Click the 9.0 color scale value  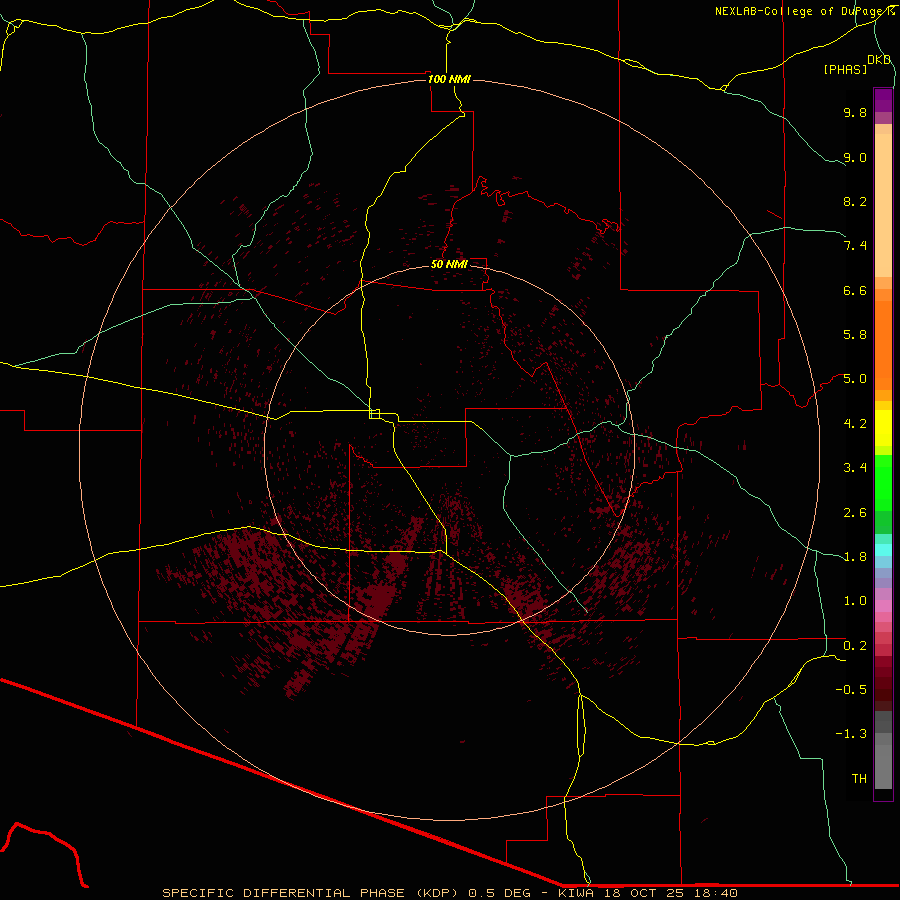(x=855, y=157)
